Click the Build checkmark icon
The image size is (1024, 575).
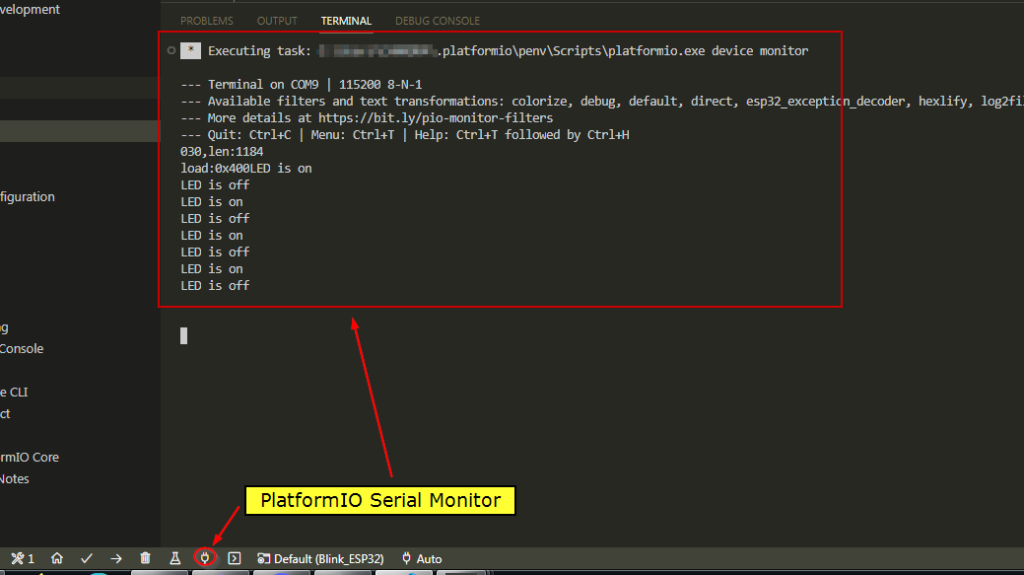87,558
